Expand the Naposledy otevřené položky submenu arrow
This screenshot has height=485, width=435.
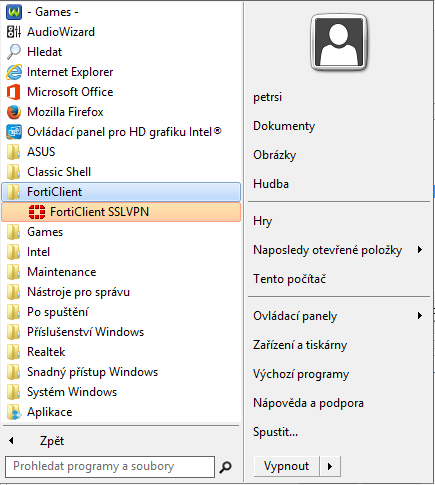pos(420,250)
